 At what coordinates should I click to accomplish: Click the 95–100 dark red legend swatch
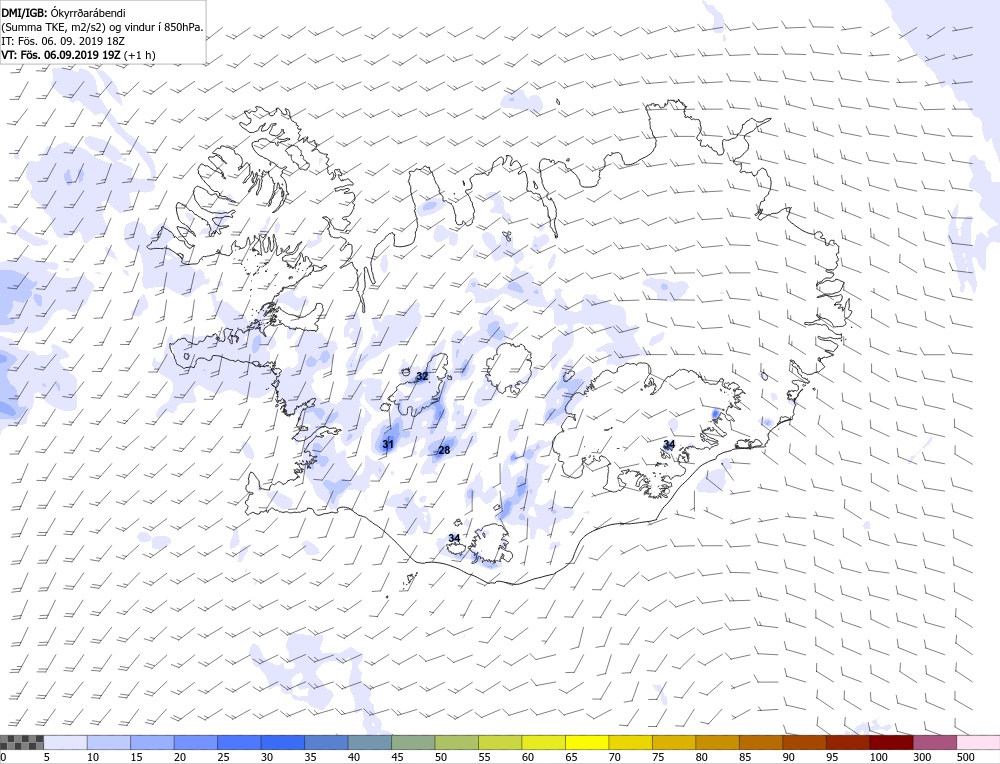coord(848,742)
